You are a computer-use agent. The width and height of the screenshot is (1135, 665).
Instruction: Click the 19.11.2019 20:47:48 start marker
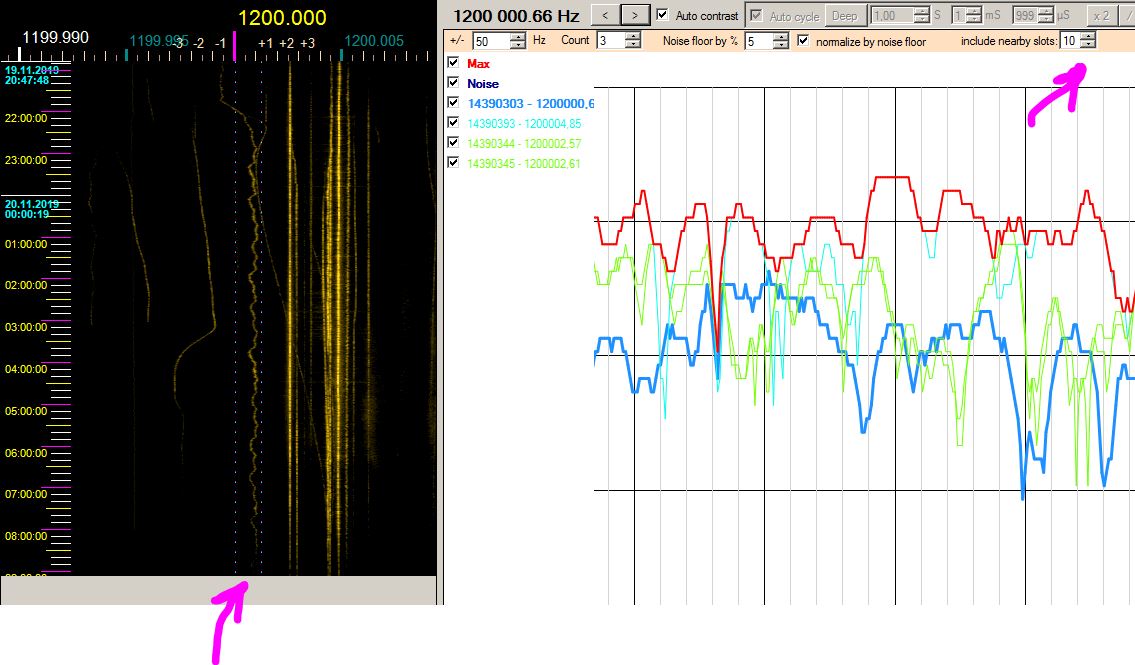(x=32, y=75)
